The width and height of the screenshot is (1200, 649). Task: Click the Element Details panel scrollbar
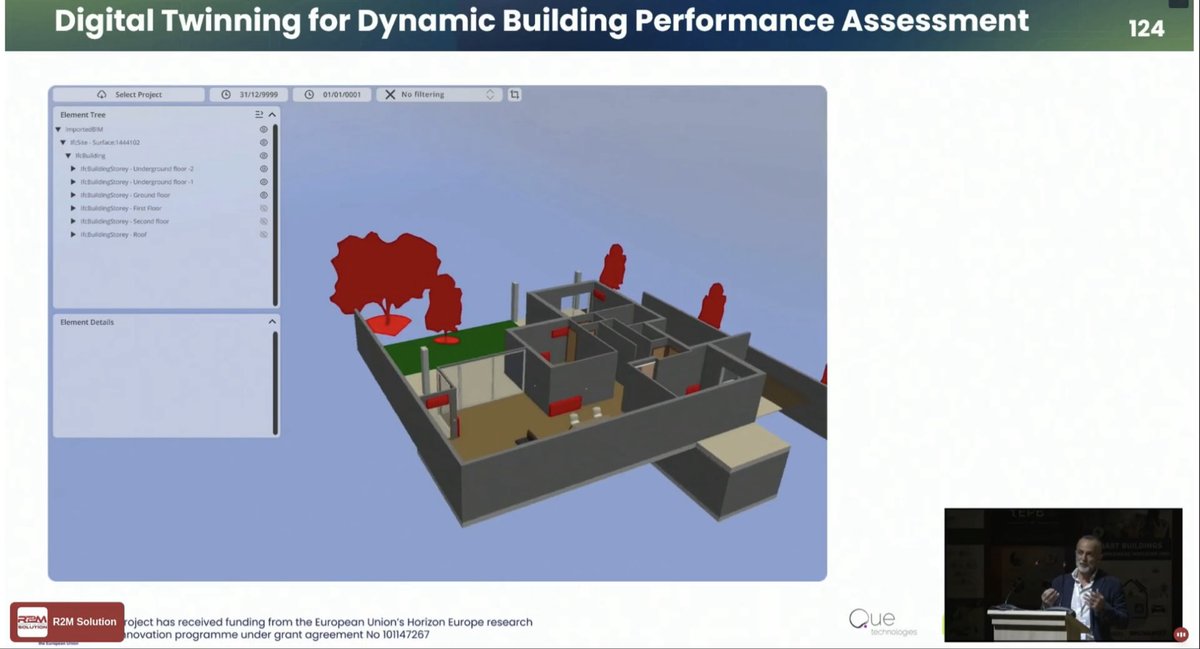coord(275,382)
